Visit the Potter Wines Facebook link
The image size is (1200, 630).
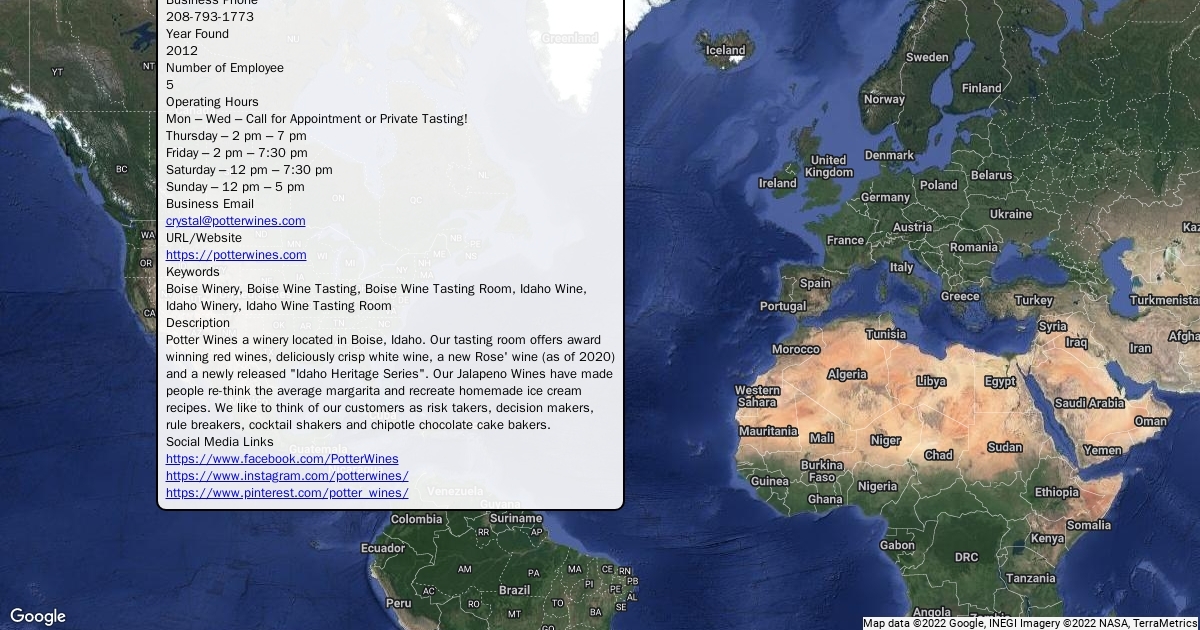(282, 459)
